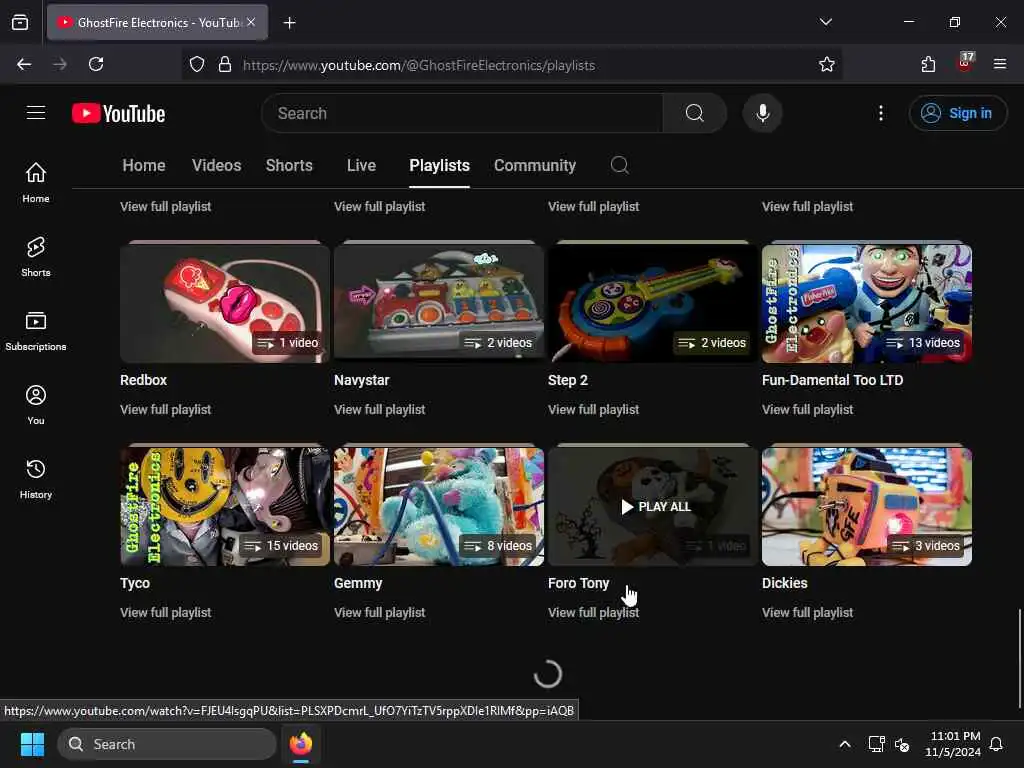This screenshot has width=1024, height=768.
Task: Bookmark this page with the star icon
Action: (826, 64)
